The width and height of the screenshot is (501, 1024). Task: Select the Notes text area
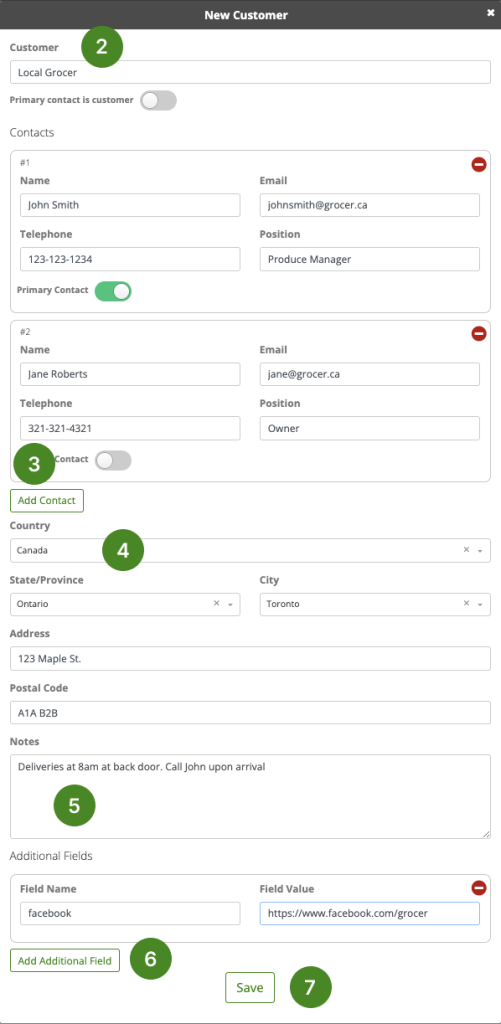tap(250, 797)
